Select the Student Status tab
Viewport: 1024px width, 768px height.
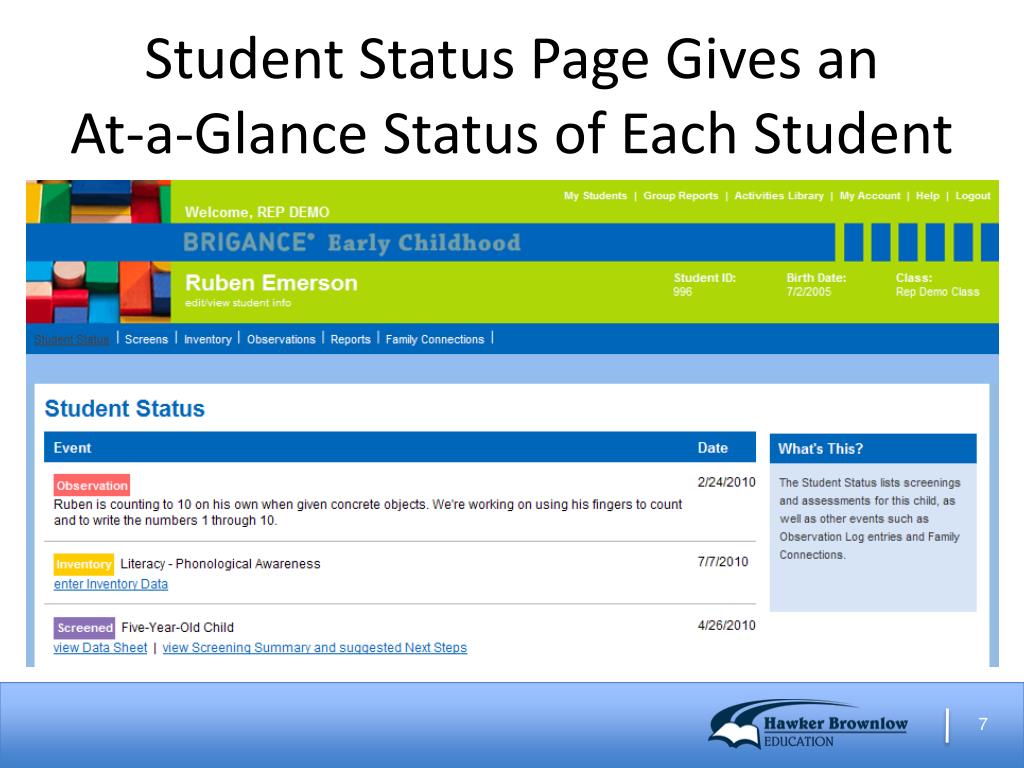(71, 340)
